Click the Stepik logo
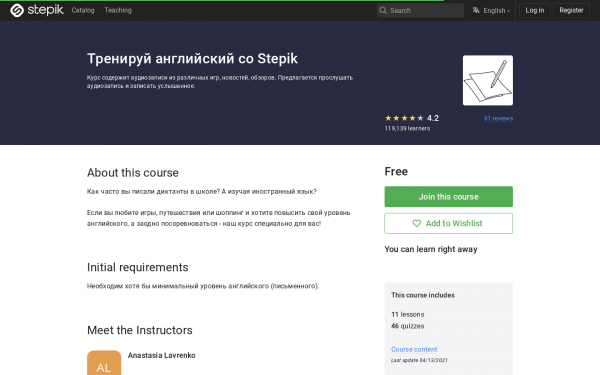 (37, 10)
